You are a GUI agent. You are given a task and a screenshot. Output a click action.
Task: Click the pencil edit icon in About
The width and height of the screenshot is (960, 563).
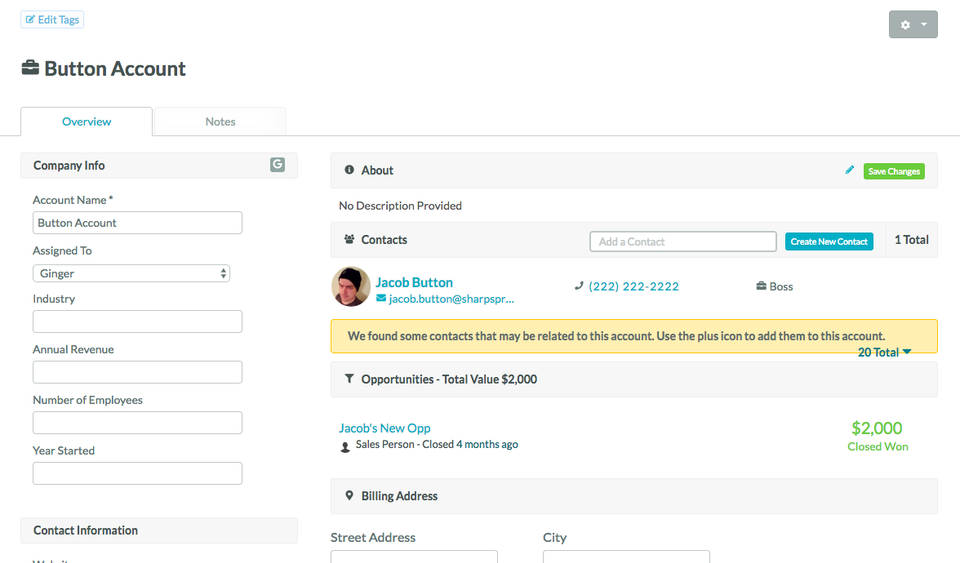(850, 170)
